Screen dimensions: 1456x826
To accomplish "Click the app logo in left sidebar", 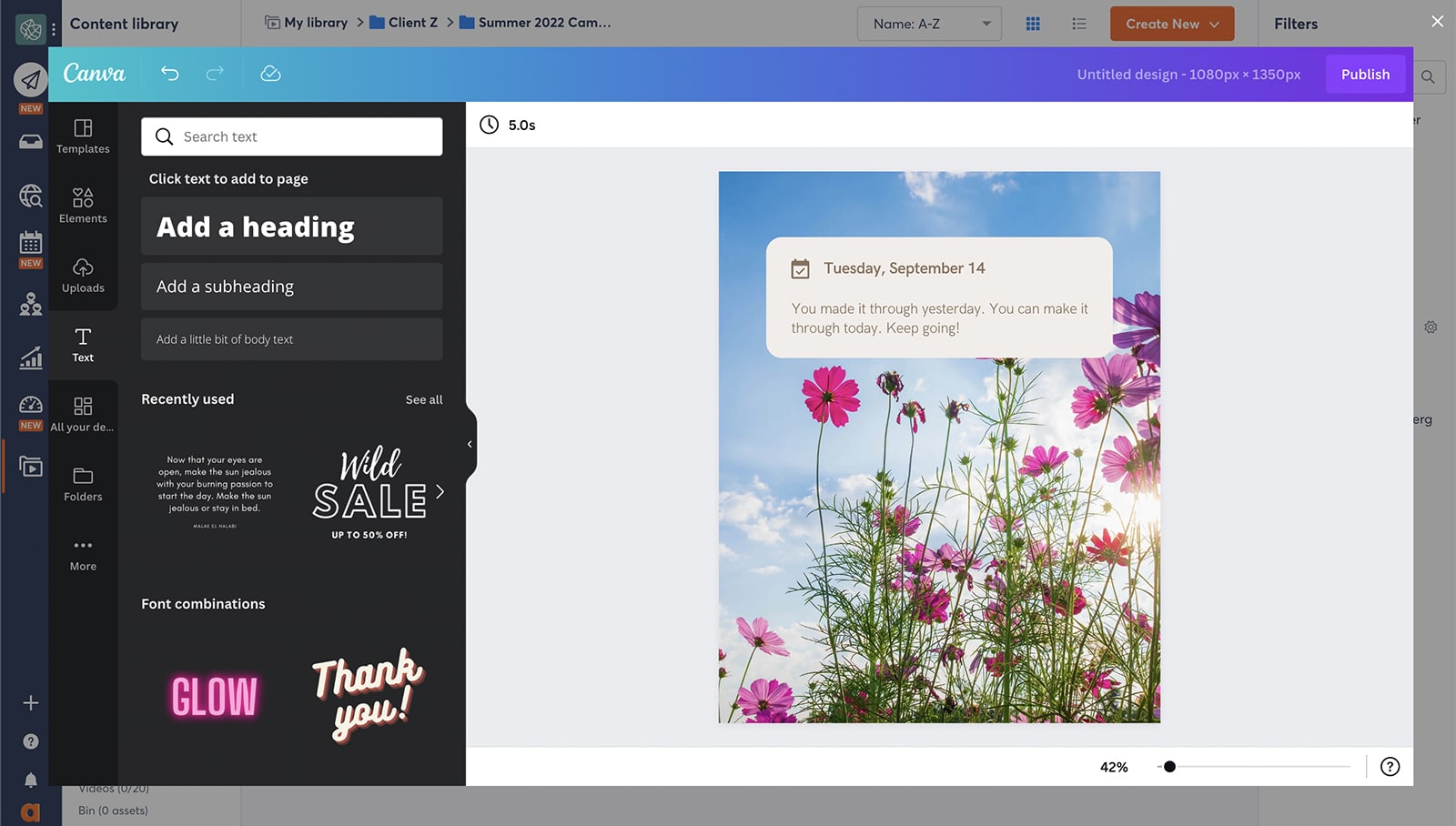I will pos(31,29).
